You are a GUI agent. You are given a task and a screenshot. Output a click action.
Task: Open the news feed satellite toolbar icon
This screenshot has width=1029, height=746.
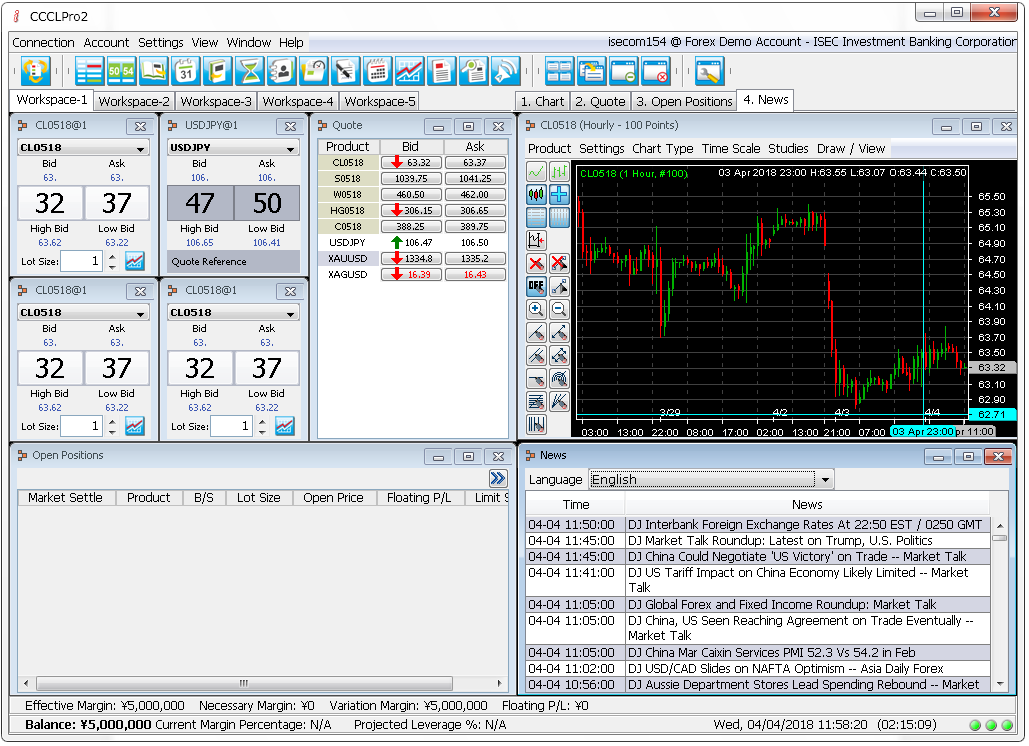(x=506, y=71)
